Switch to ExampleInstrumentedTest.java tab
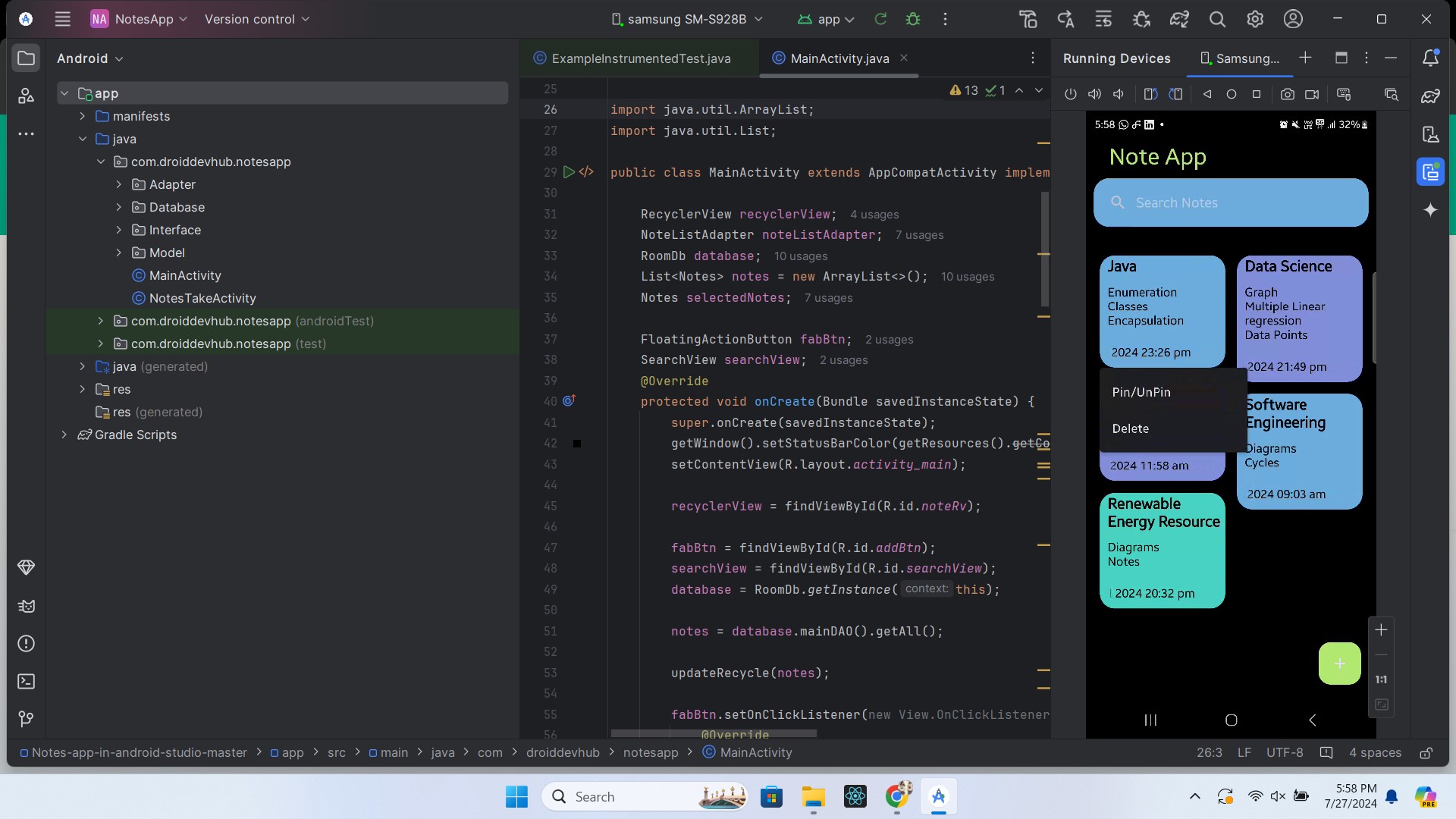The image size is (1456, 819). [x=639, y=58]
